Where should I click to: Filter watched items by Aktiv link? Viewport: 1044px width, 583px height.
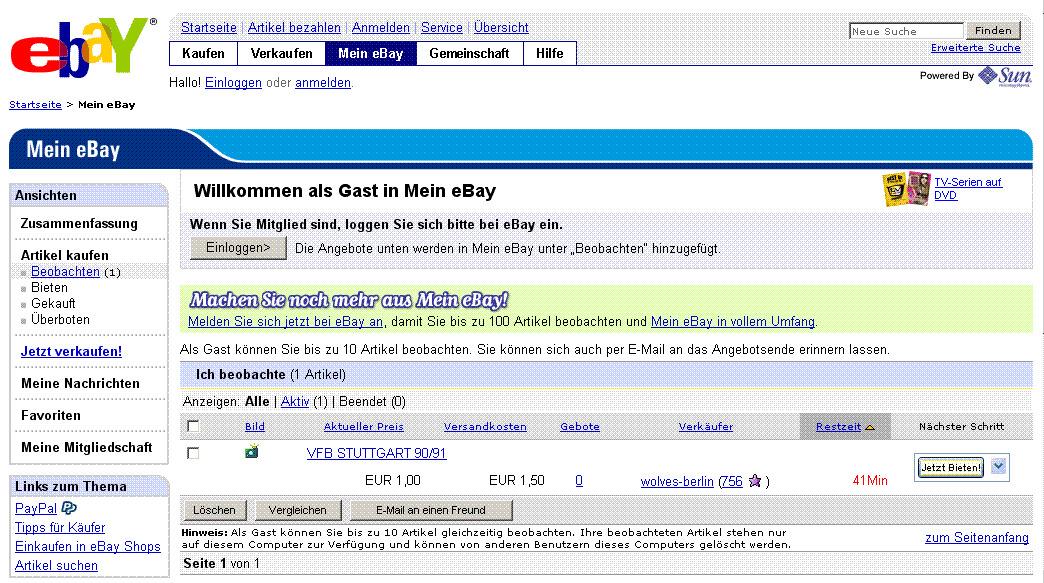(x=295, y=401)
